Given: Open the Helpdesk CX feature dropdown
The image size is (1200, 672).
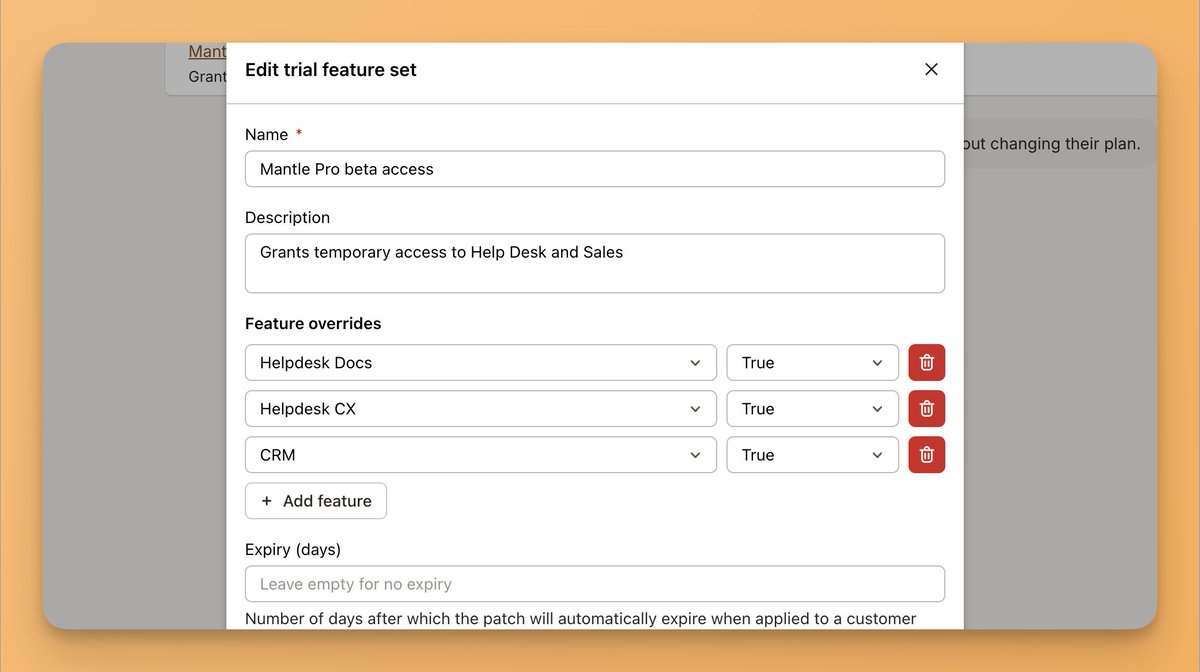Looking at the screenshot, I should coord(481,409).
